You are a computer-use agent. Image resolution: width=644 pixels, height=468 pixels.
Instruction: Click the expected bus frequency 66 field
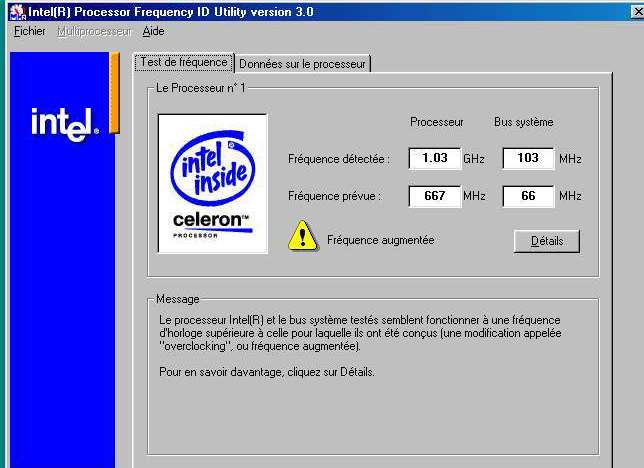[528, 196]
